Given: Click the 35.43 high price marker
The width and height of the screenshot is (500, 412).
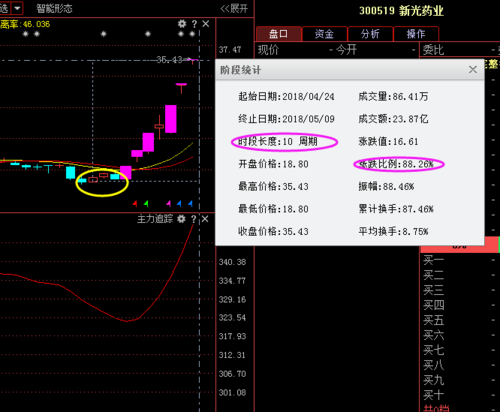Looking at the screenshot, I should 169,60.
